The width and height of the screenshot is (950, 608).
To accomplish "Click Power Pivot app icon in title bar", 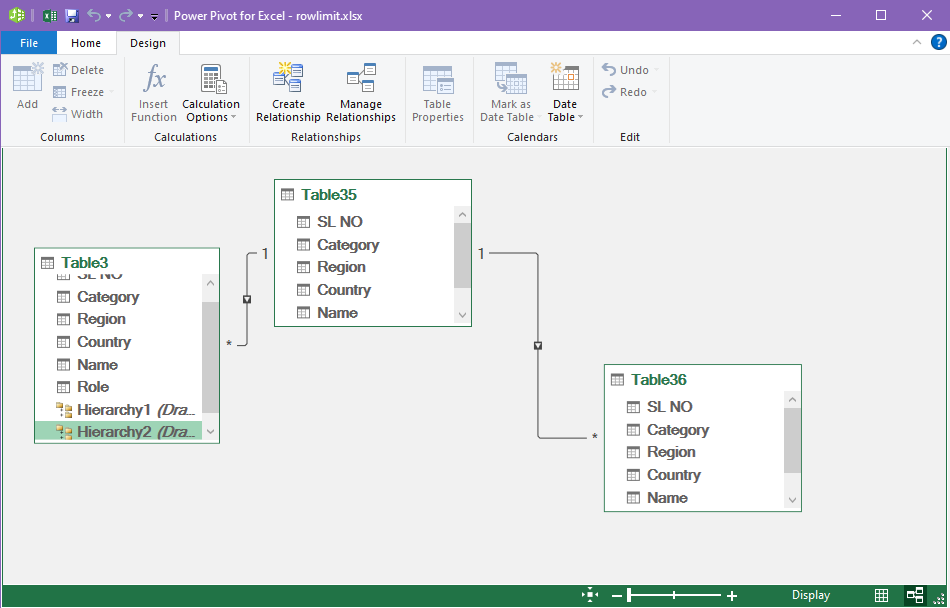I will [x=16, y=15].
